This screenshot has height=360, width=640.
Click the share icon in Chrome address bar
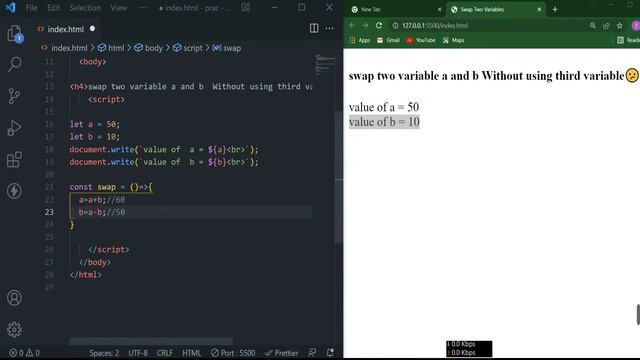(606, 25)
